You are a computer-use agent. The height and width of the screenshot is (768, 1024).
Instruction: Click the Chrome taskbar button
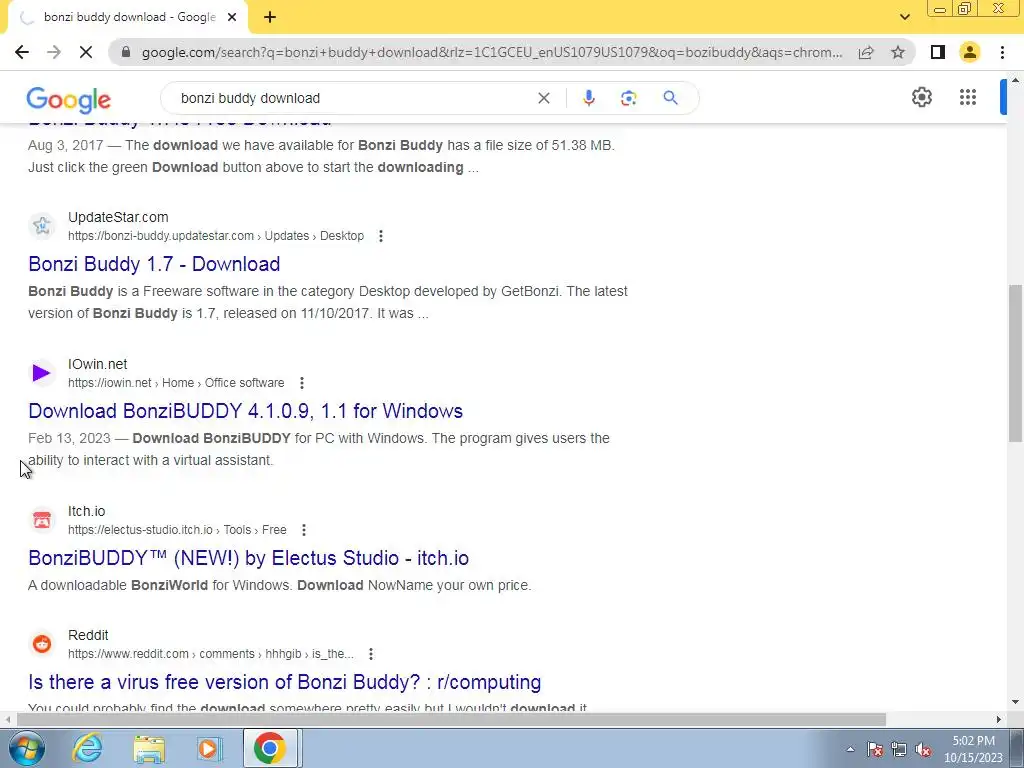click(x=270, y=748)
